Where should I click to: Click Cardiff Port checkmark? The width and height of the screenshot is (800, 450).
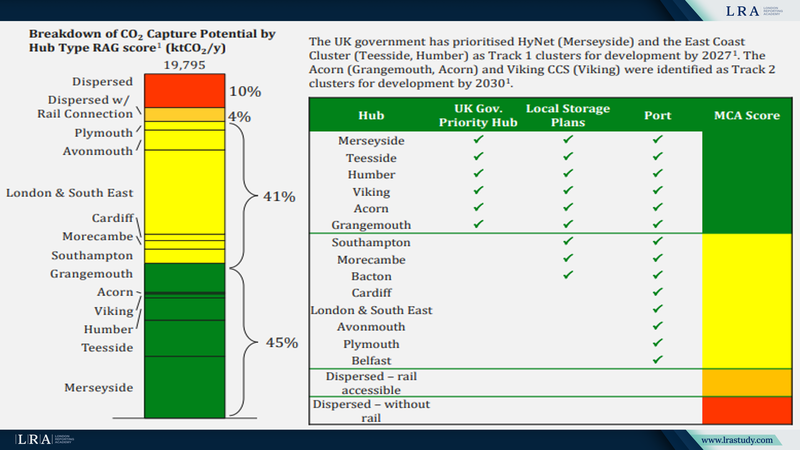pos(658,292)
